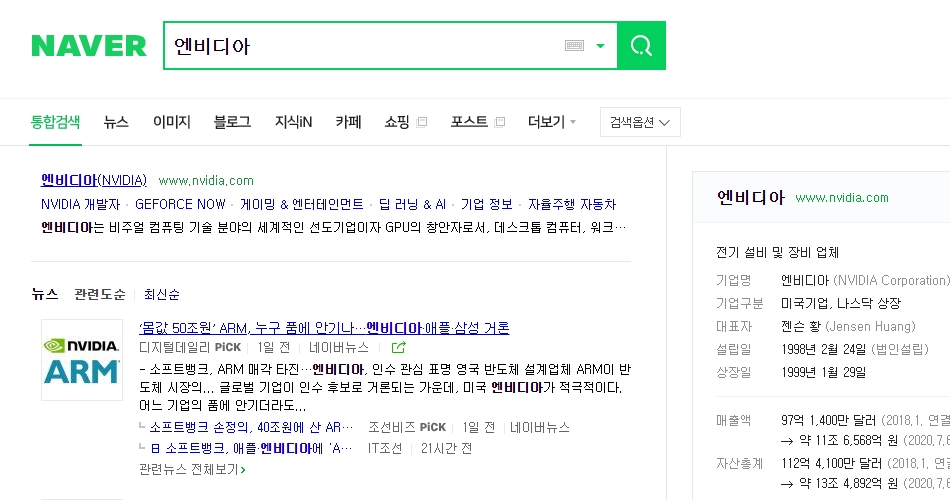The width and height of the screenshot is (950, 500).
Task: Click the 112억 4,100만 달러 asset value
Action: [x=831, y=464]
